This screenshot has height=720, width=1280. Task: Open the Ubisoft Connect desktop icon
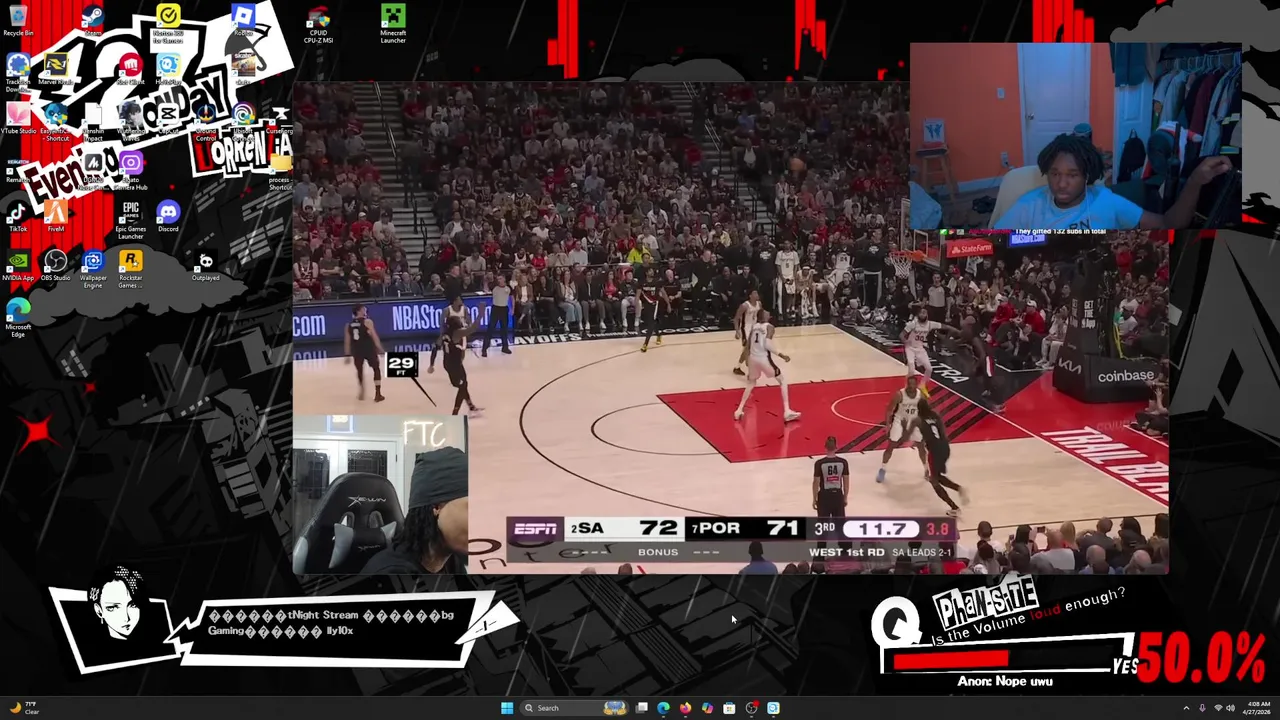(x=243, y=120)
